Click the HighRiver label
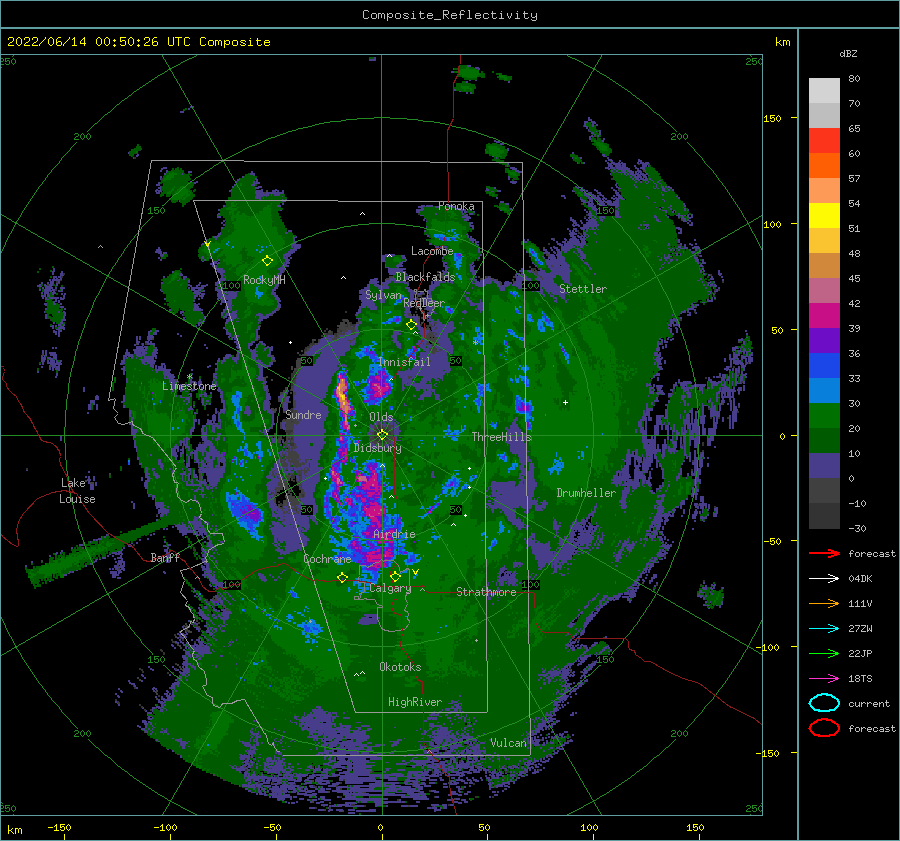 click(x=415, y=702)
